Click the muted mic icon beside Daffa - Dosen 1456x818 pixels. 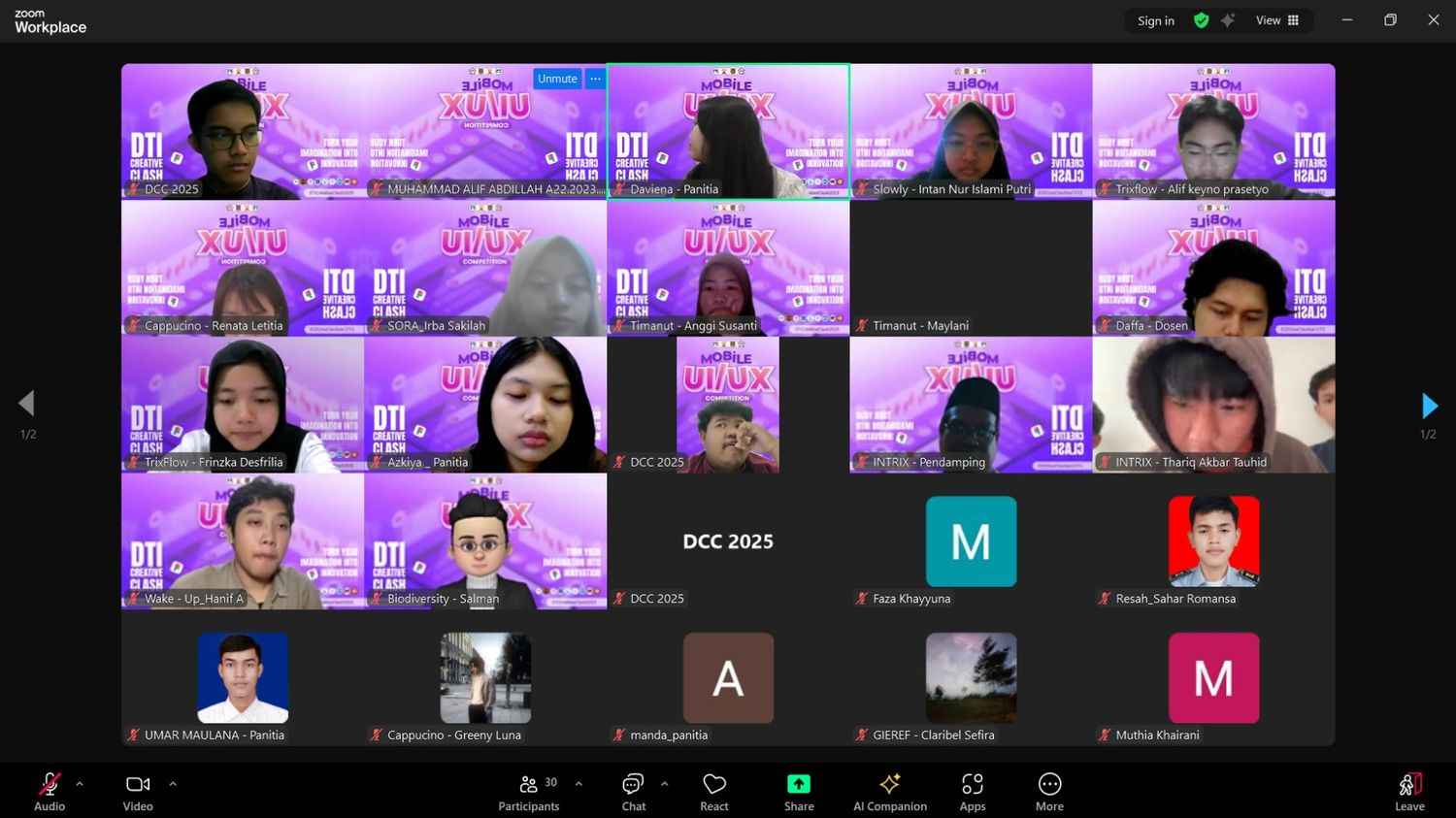pyautogui.click(x=1105, y=326)
